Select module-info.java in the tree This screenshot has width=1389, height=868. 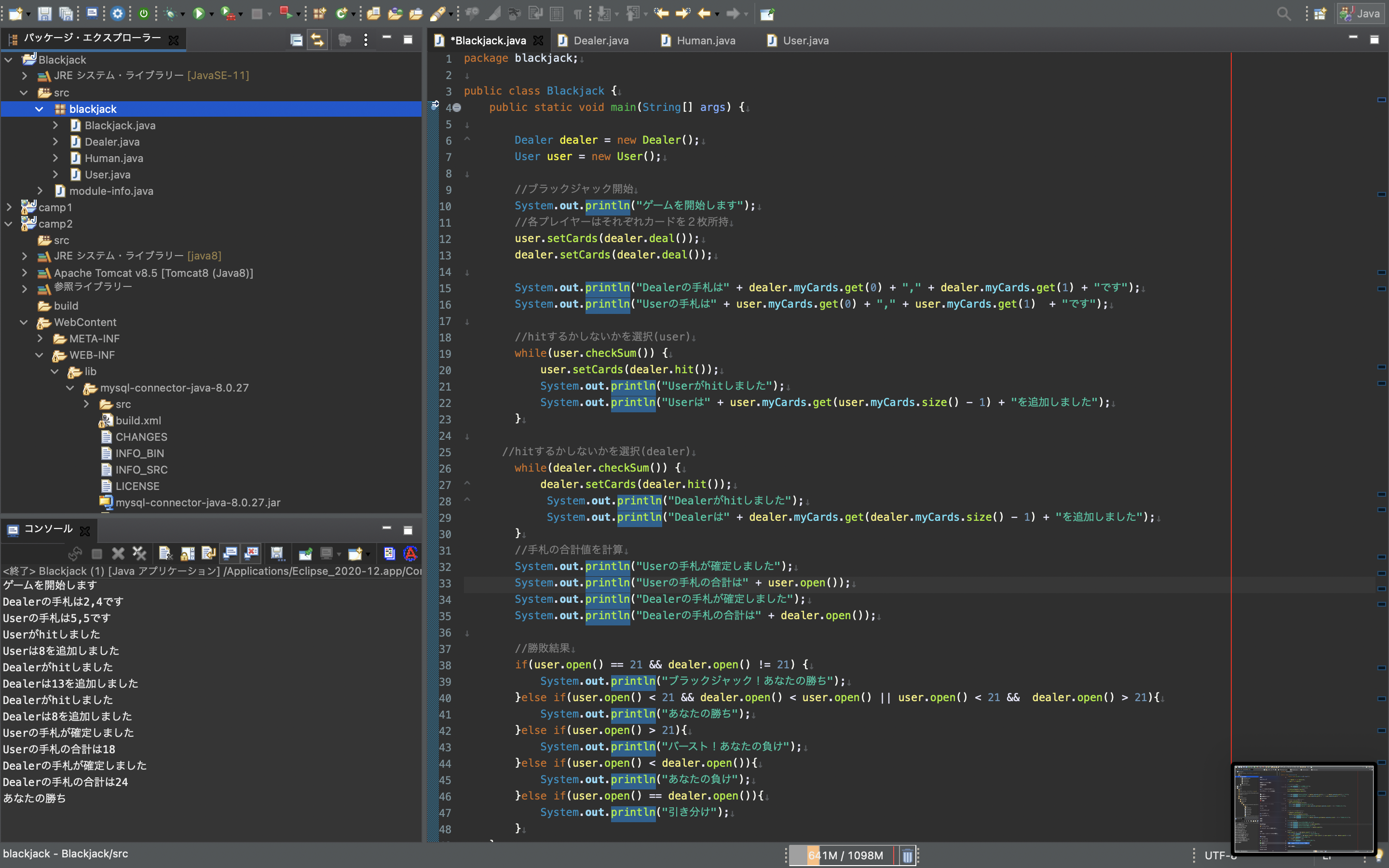[111, 191]
